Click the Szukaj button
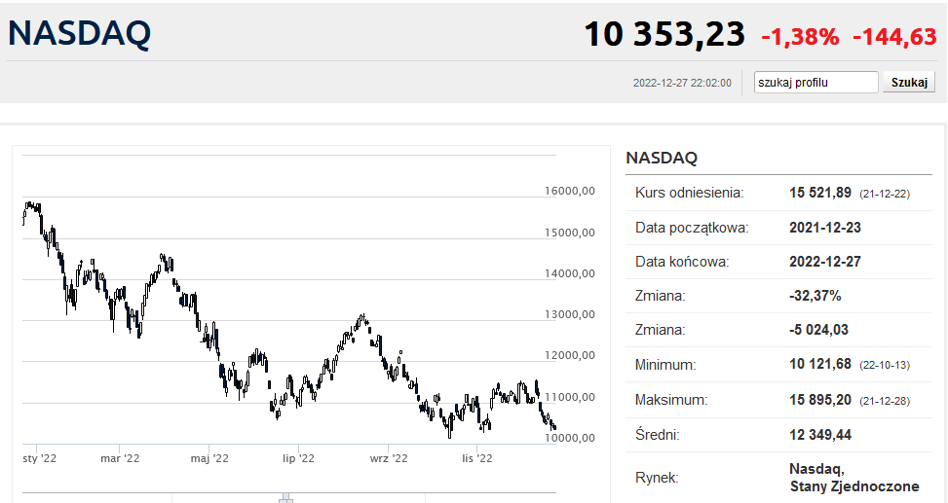 click(909, 82)
